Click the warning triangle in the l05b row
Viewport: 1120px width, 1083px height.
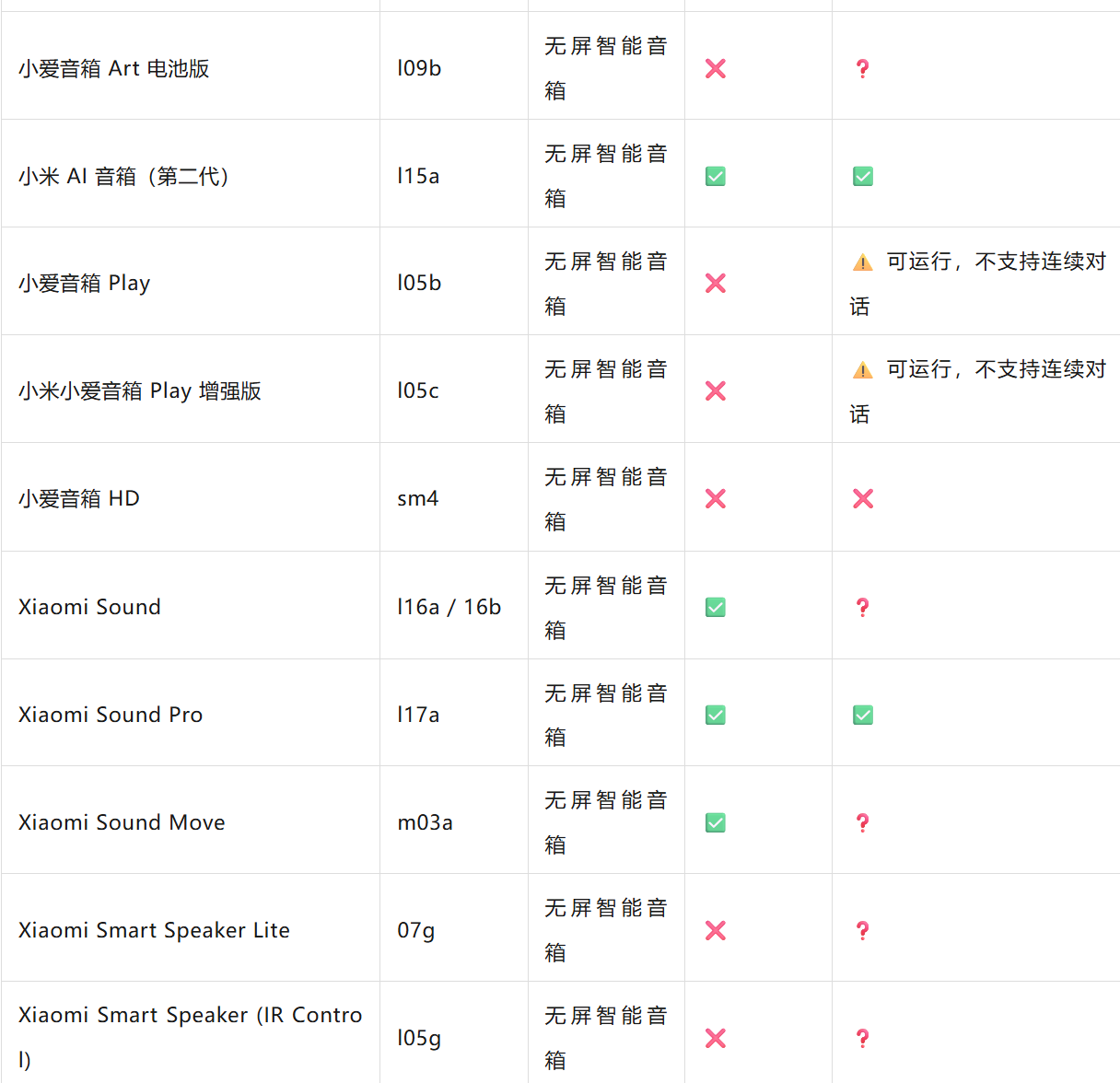[x=863, y=262]
